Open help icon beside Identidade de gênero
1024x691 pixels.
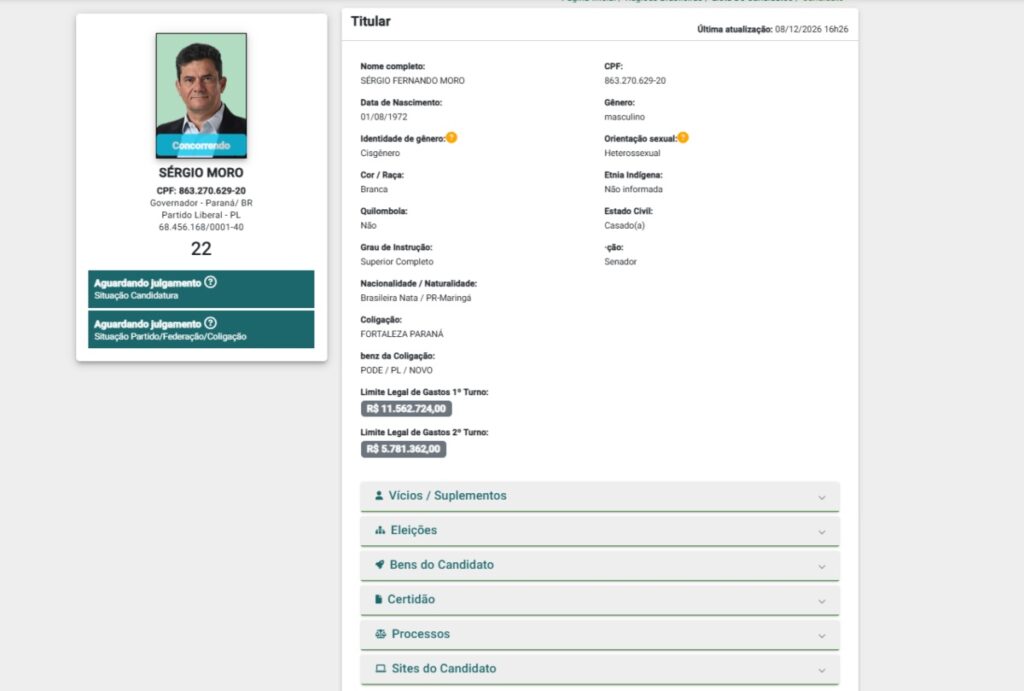coord(451,138)
